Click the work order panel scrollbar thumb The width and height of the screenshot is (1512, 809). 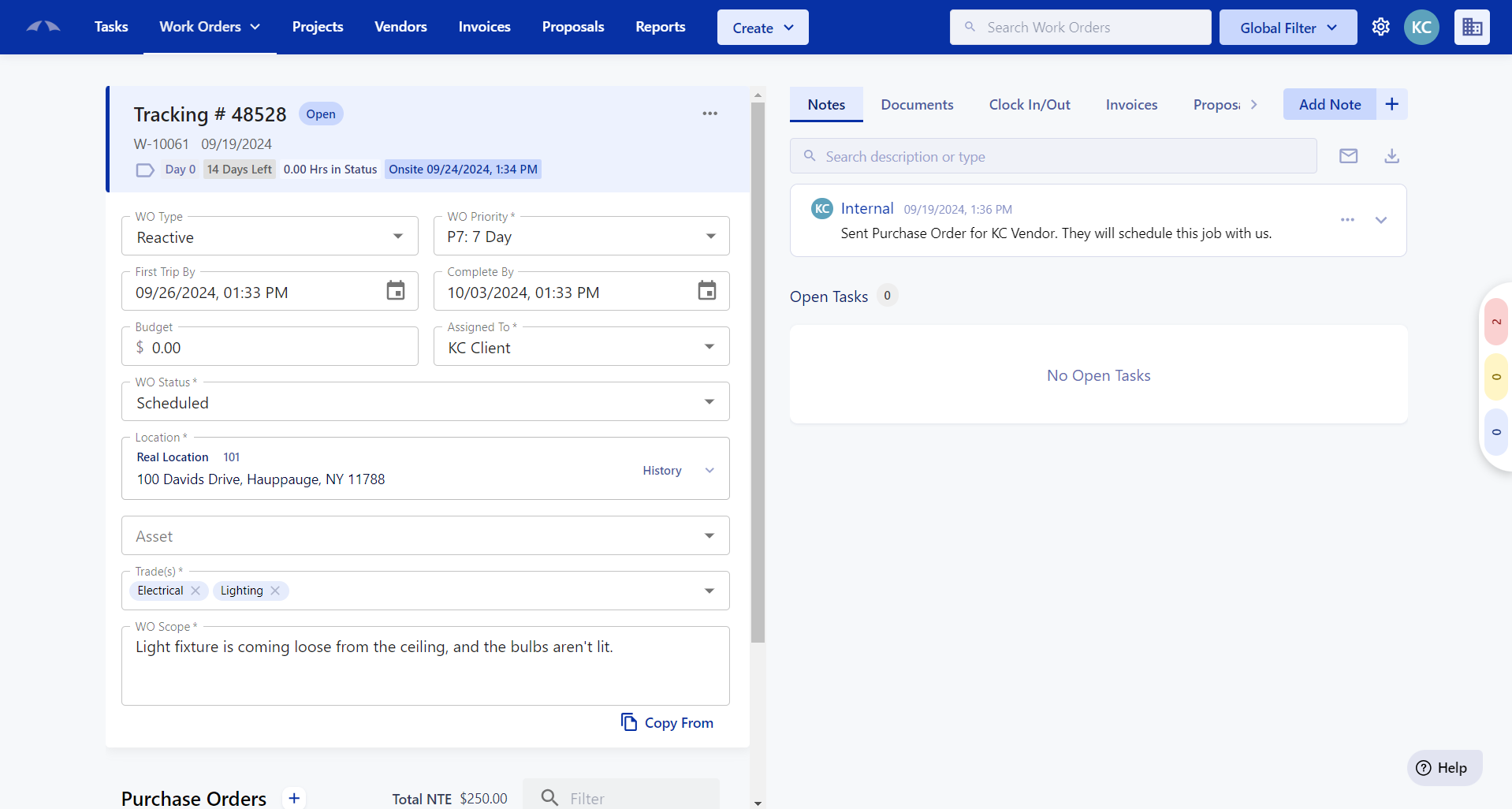pyautogui.click(x=758, y=372)
